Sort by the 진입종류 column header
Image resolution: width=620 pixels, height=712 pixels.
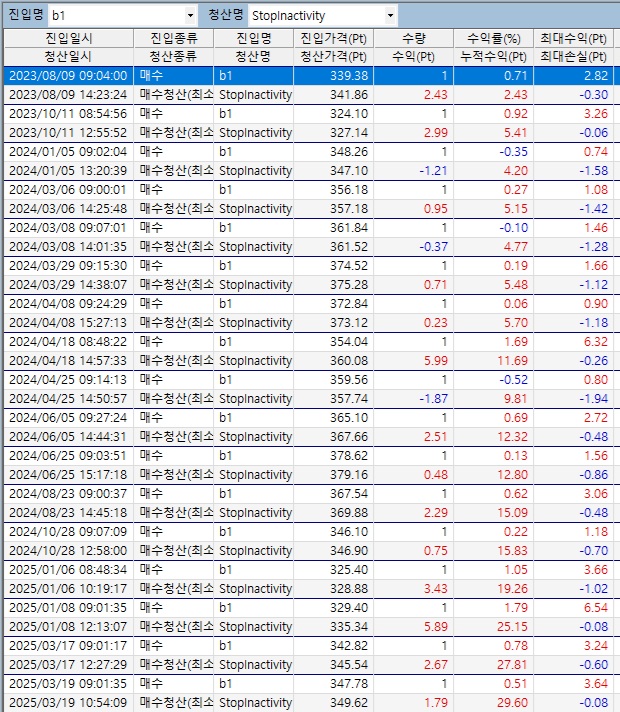(173, 38)
